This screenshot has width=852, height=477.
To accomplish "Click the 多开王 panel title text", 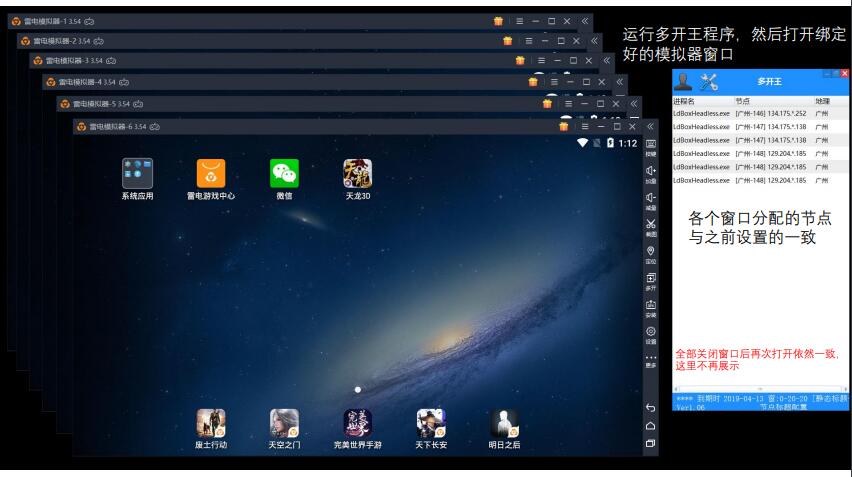I will 769,81.
